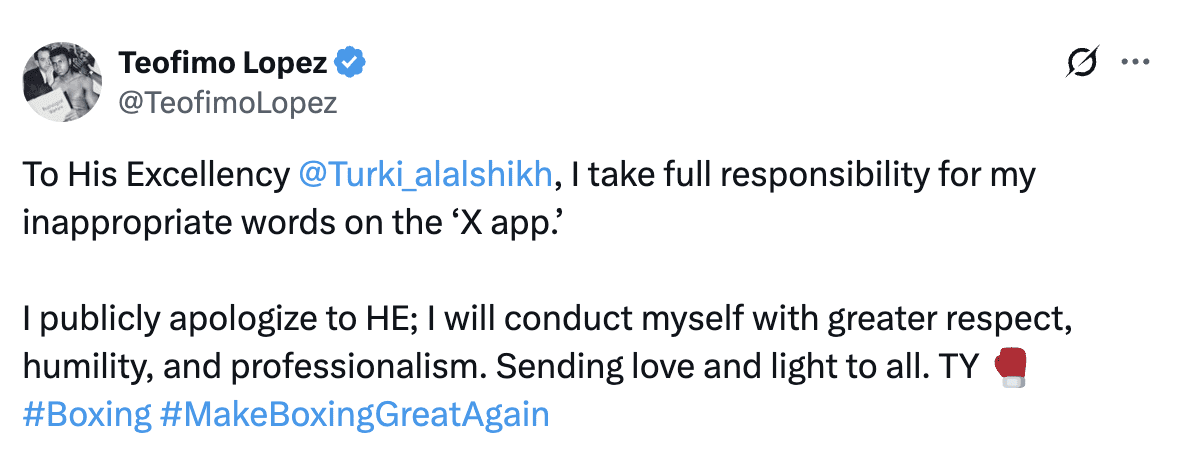Click the Teofimo Lopez display name
The width and height of the screenshot is (1184, 466).
[x=223, y=64]
